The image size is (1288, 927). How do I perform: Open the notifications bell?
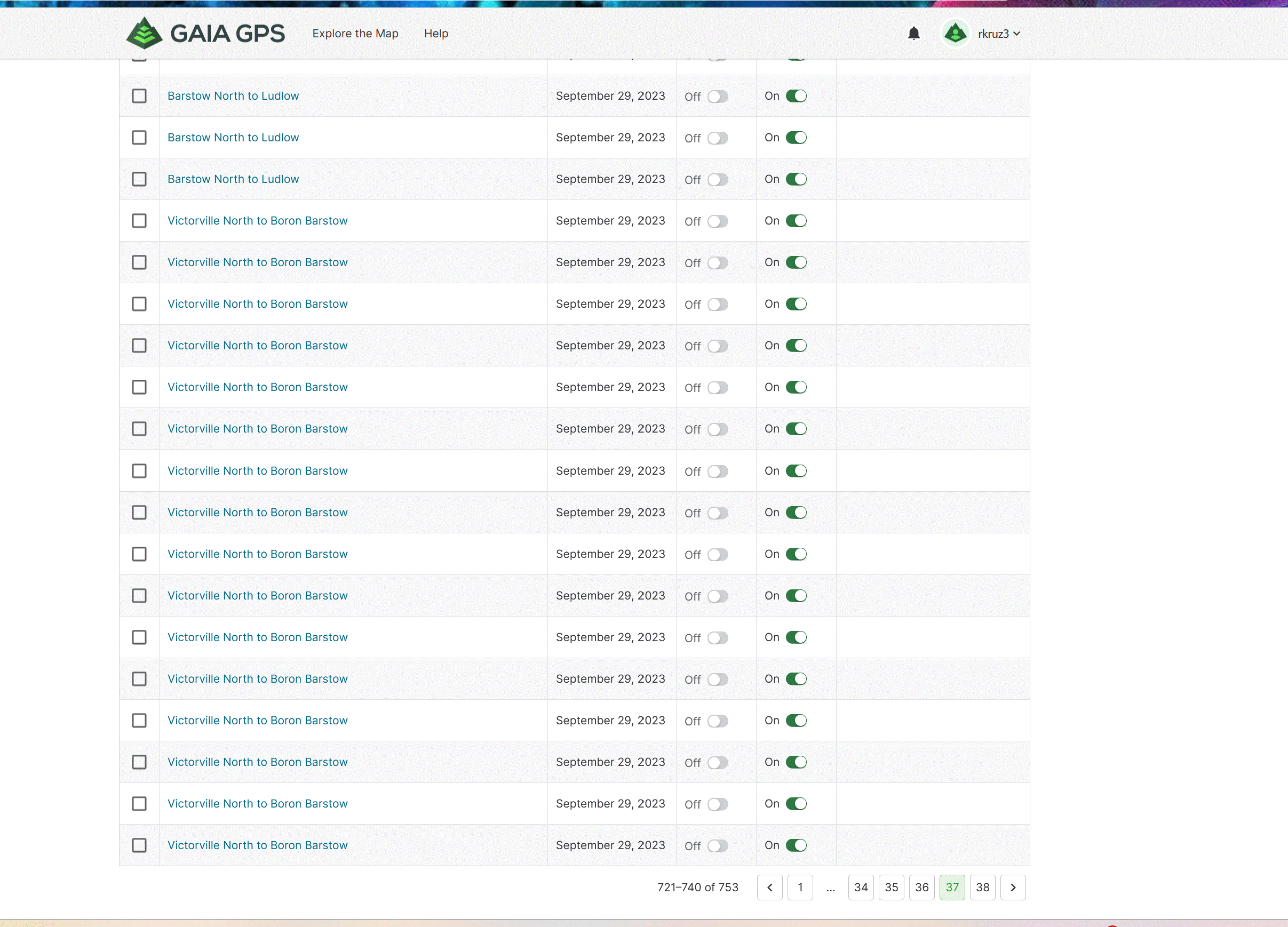(x=913, y=34)
